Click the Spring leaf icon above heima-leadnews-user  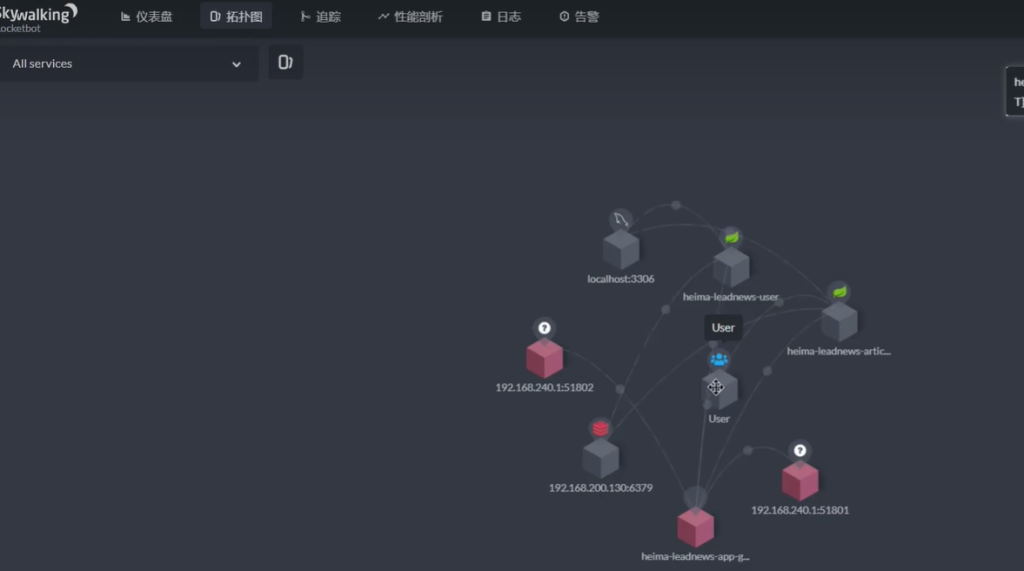732,238
